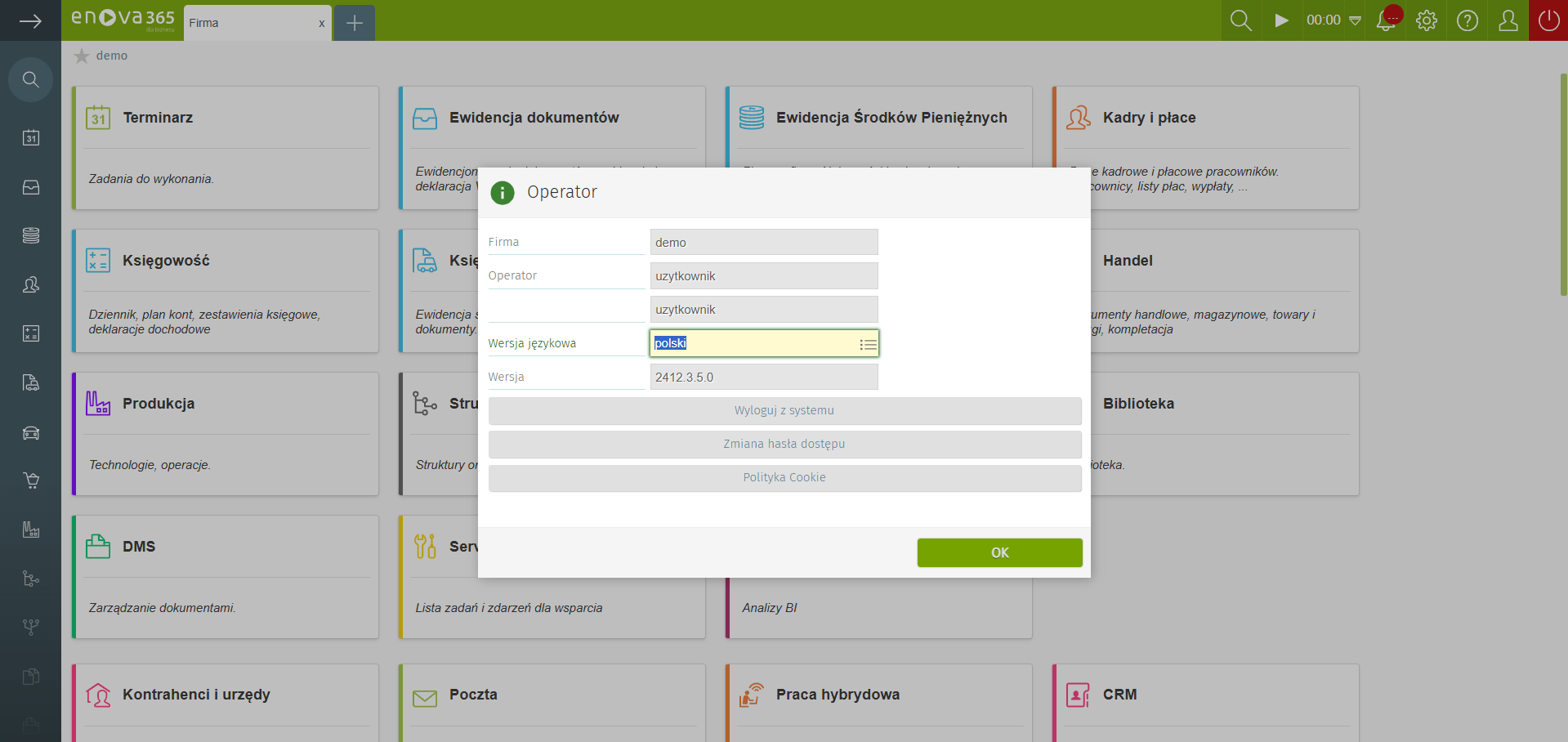The height and width of the screenshot is (742, 1568).
Task: Click the red power logout icon
Action: pyautogui.click(x=1548, y=20)
